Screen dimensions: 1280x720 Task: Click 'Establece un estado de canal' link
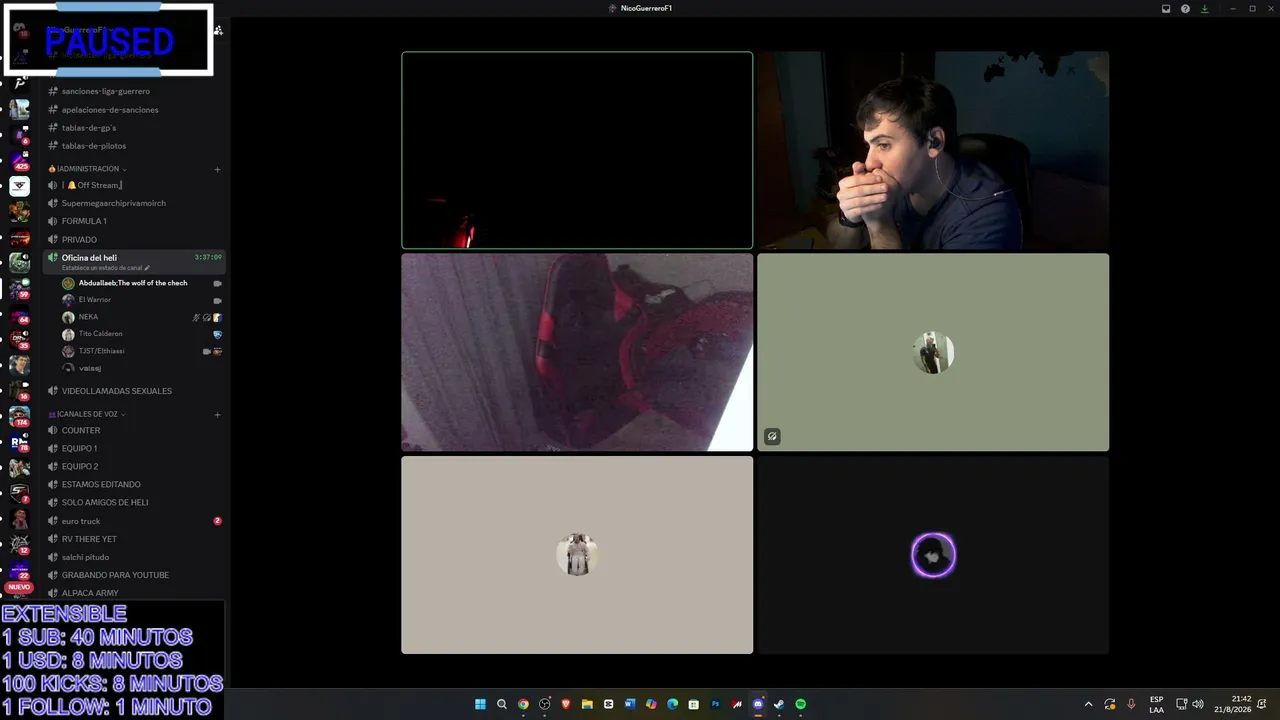coord(106,268)
